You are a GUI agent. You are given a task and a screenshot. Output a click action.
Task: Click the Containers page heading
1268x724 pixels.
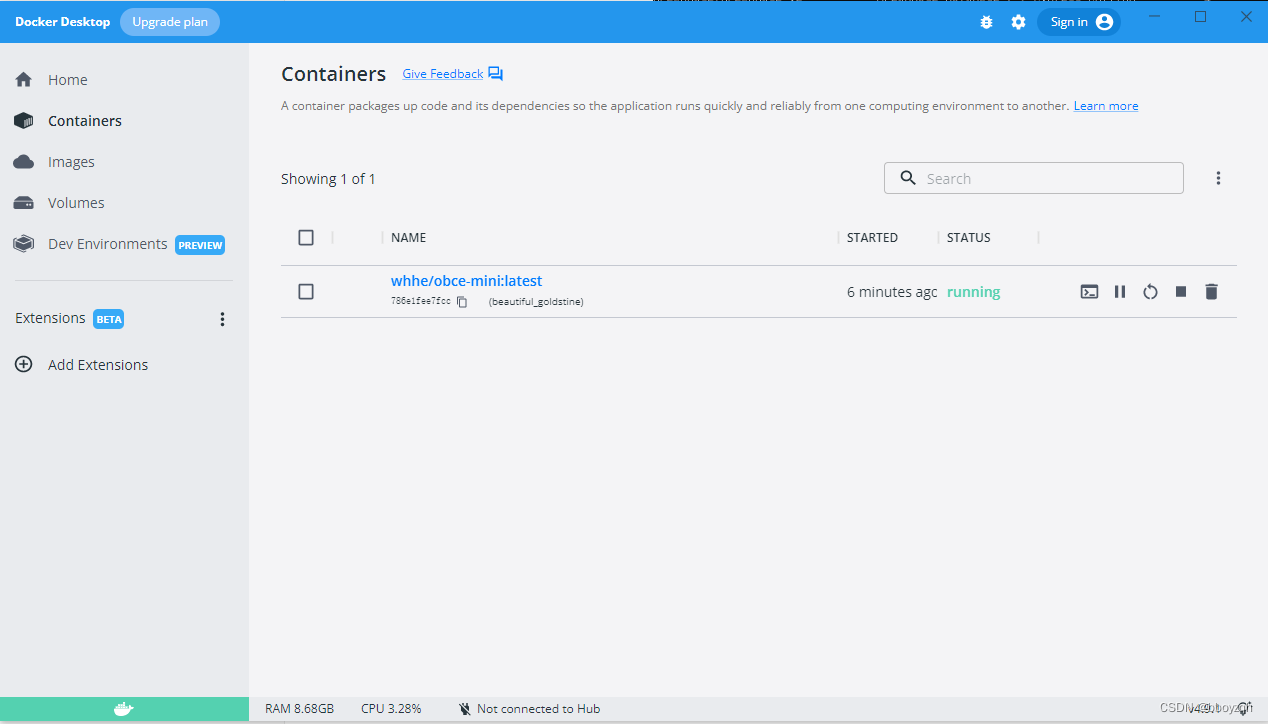(334, 74)
